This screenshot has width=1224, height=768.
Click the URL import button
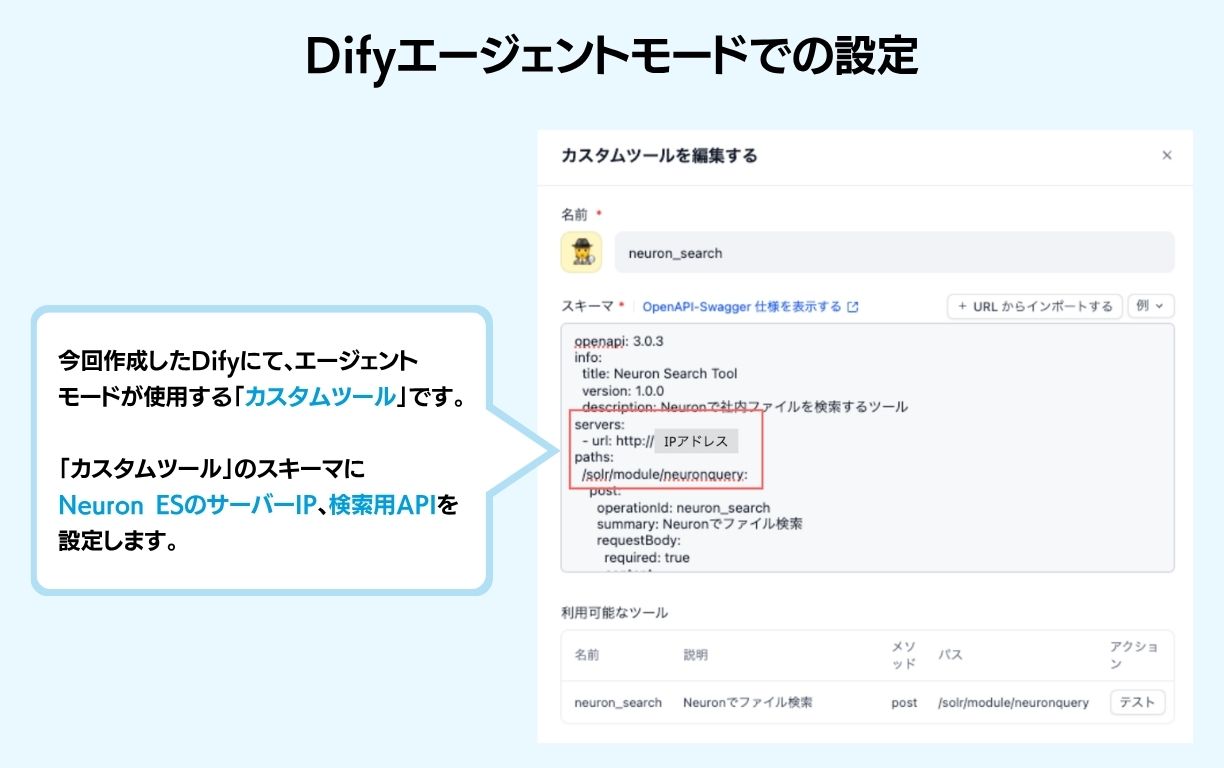1035,306
